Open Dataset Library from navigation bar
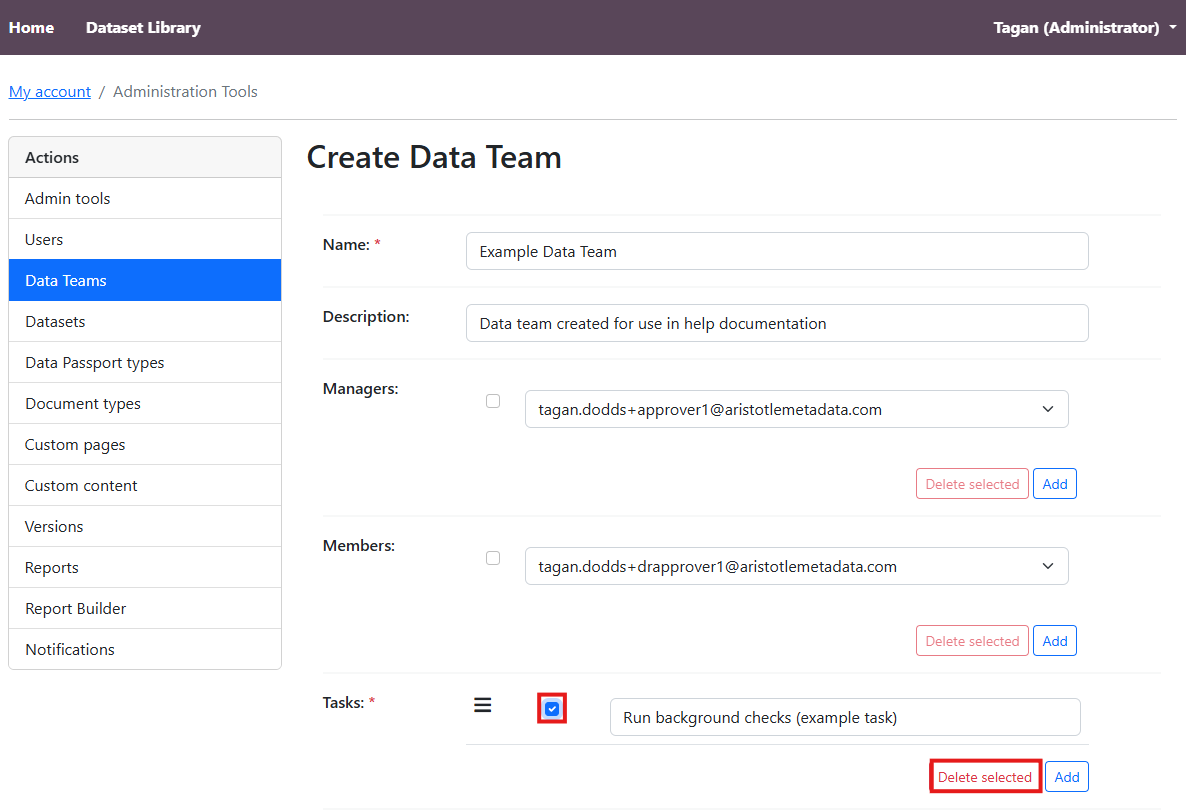The width and height of the screenshot is (1186, 812). (143, 28)
